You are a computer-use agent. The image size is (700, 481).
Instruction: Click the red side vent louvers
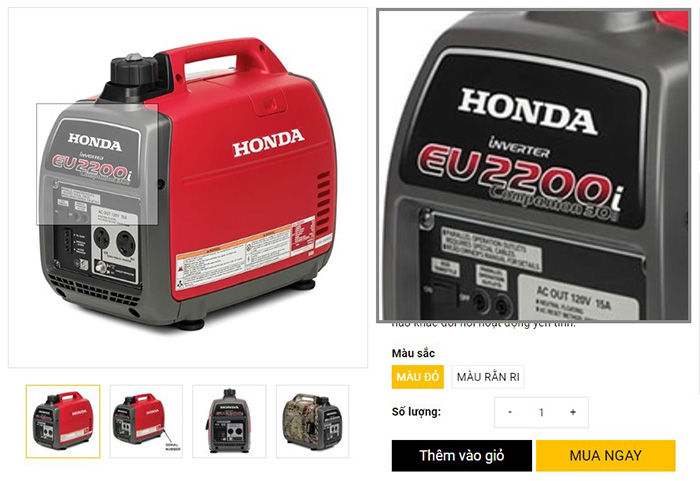click(323, 201)
